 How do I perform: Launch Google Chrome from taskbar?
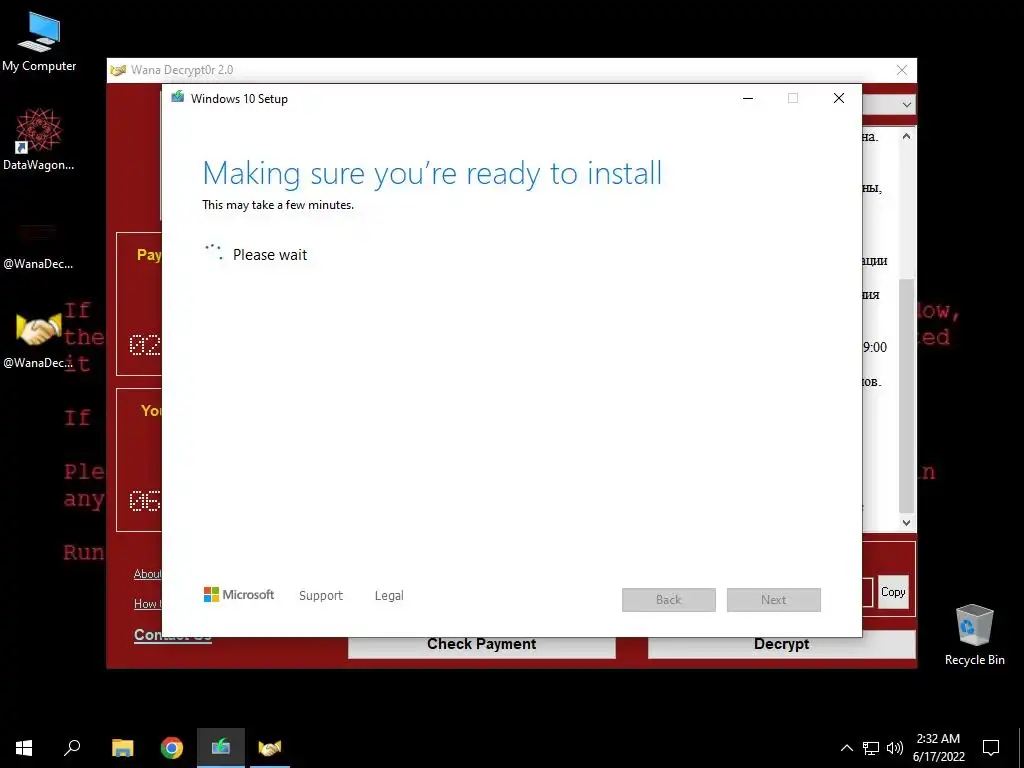[x=172, y=748]
